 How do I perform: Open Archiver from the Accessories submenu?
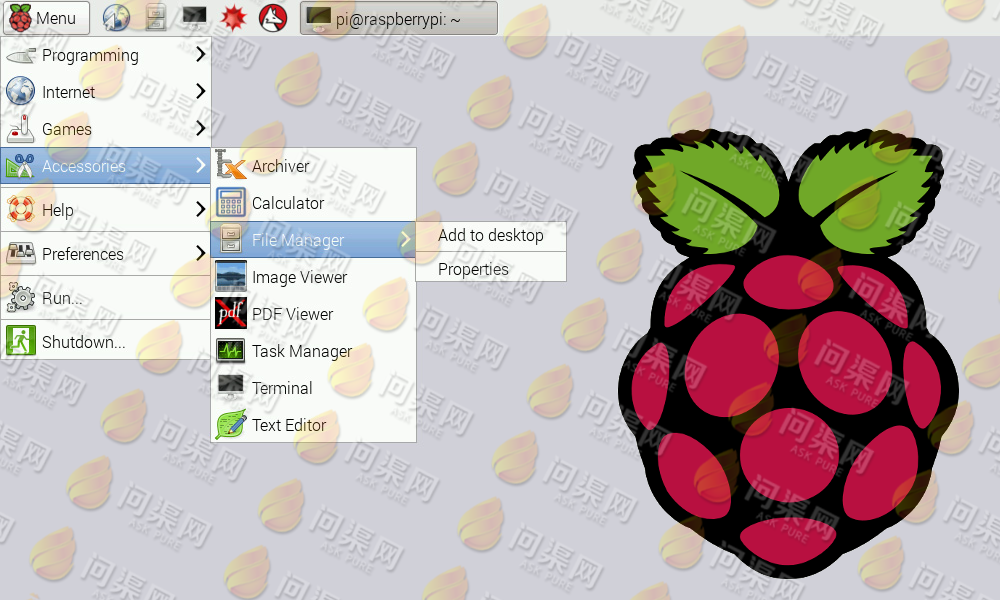click(x=314, y=166)
